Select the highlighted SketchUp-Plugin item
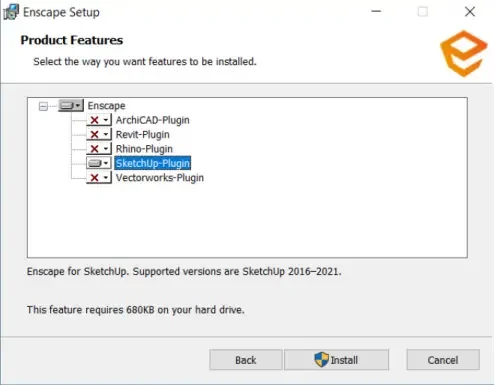The height and width of the screenshot is (385, 495). (x=153, y=163)
